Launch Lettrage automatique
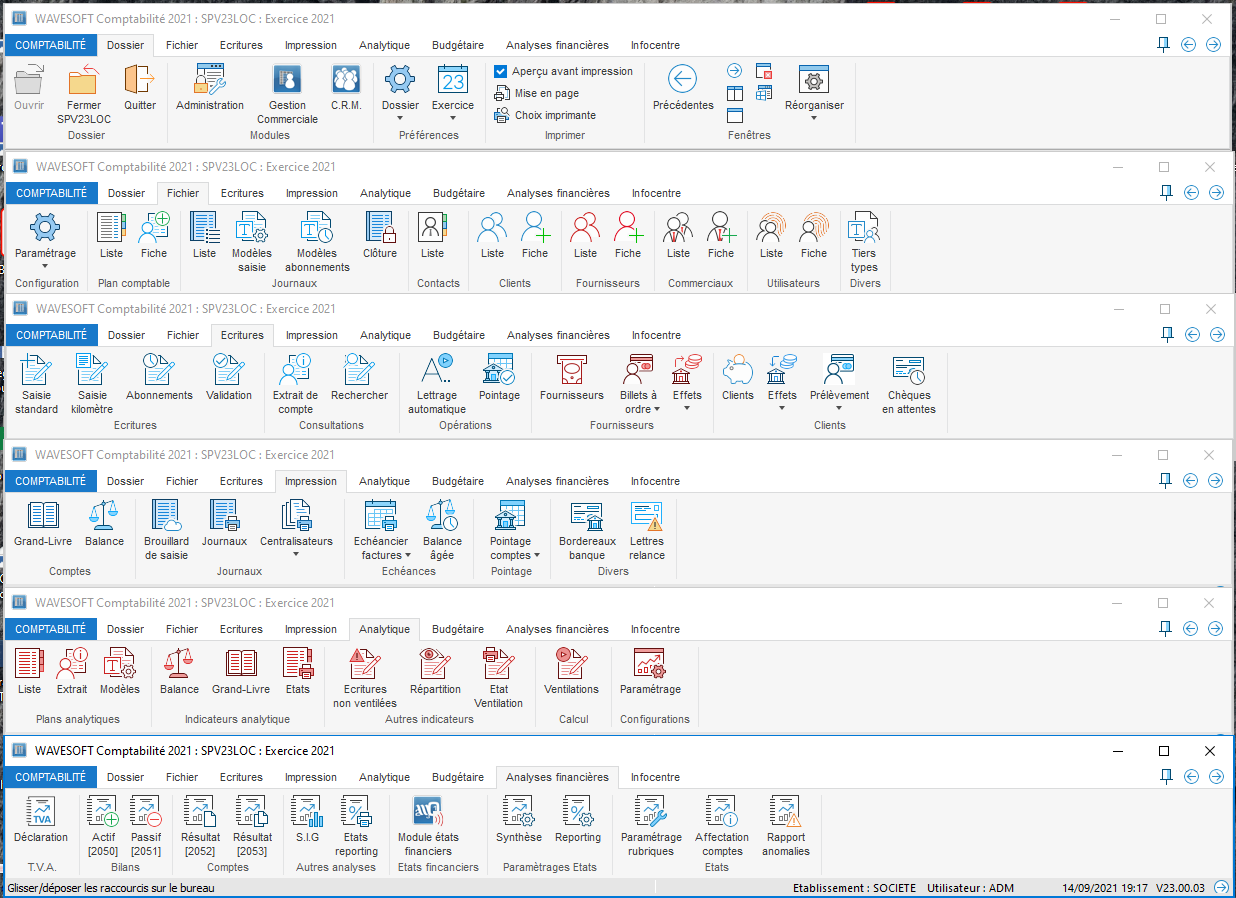The height and width of the screenshot is (898, 1236). coord(437,370)
